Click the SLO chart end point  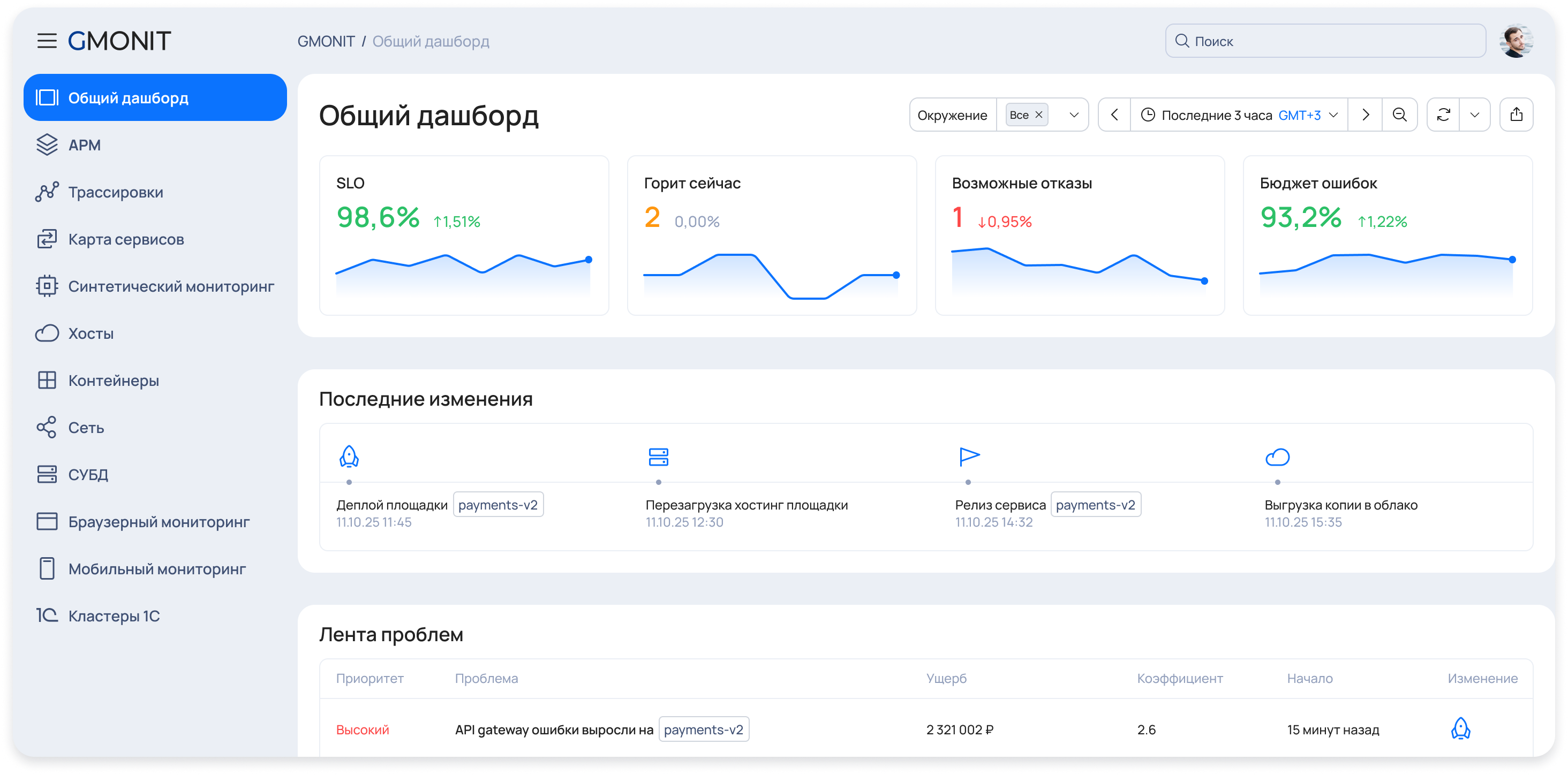pos(588,260)
